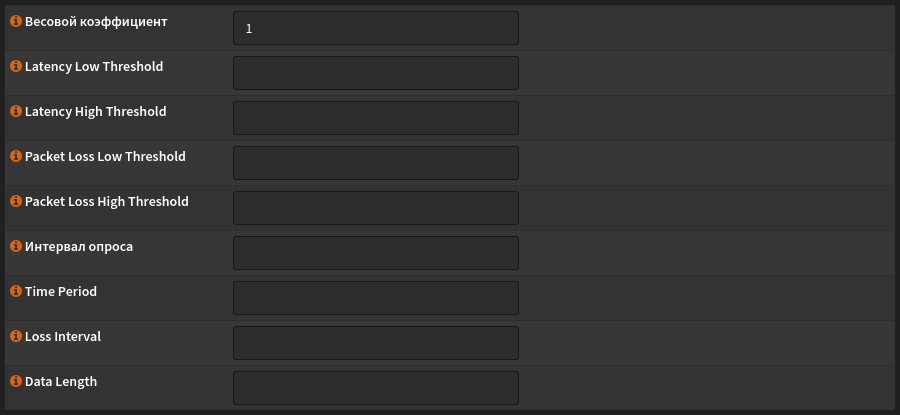Screen dimensions: 900x415
Task: Click the info icon beside Весовой коэффициент
Action: [x=16, y=21]
